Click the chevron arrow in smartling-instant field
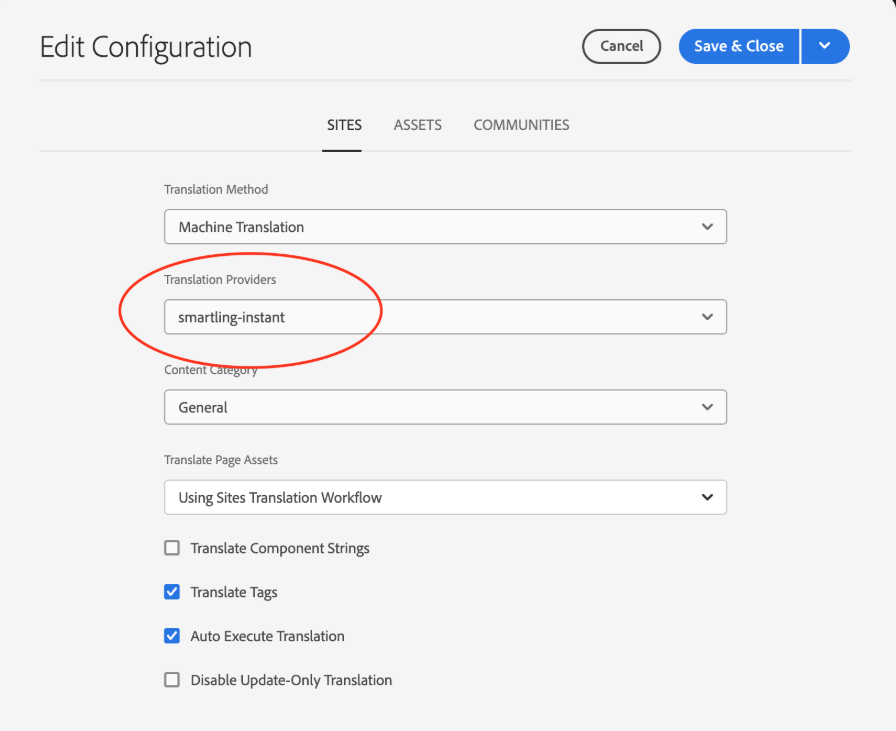896x731 pixels. 707,317
